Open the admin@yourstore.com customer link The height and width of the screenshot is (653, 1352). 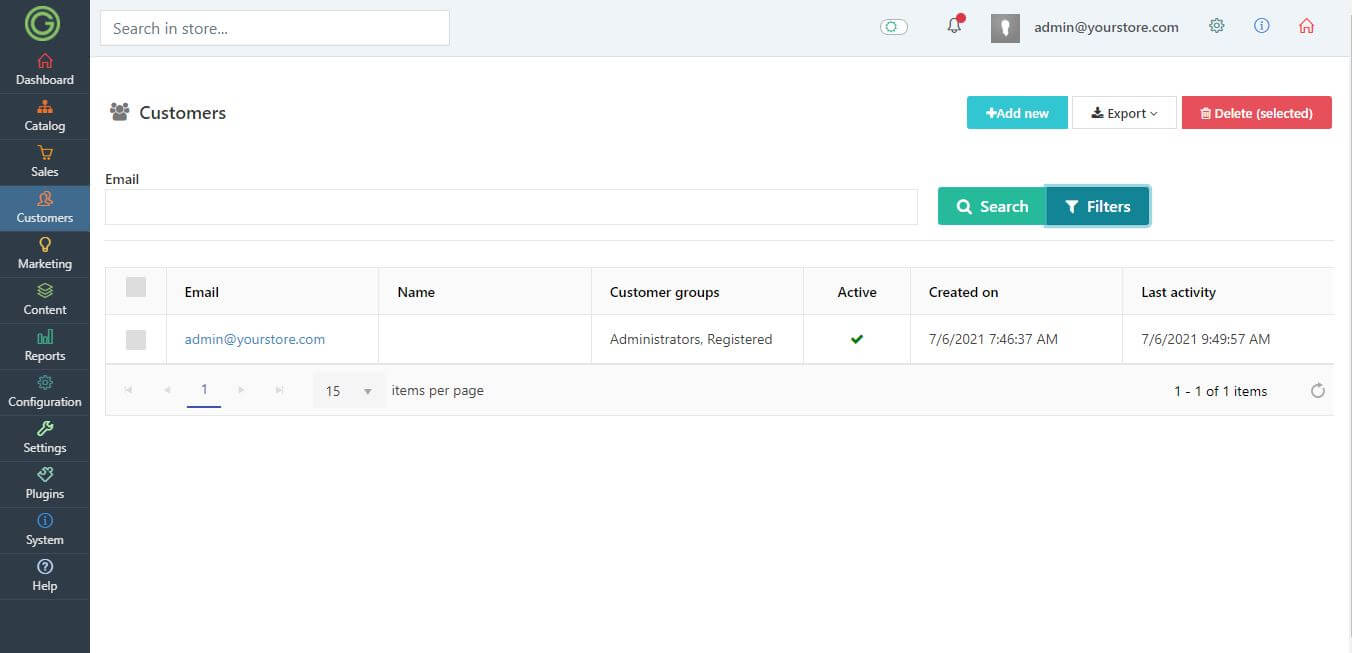pyautogui.click(x=255, y=339)
